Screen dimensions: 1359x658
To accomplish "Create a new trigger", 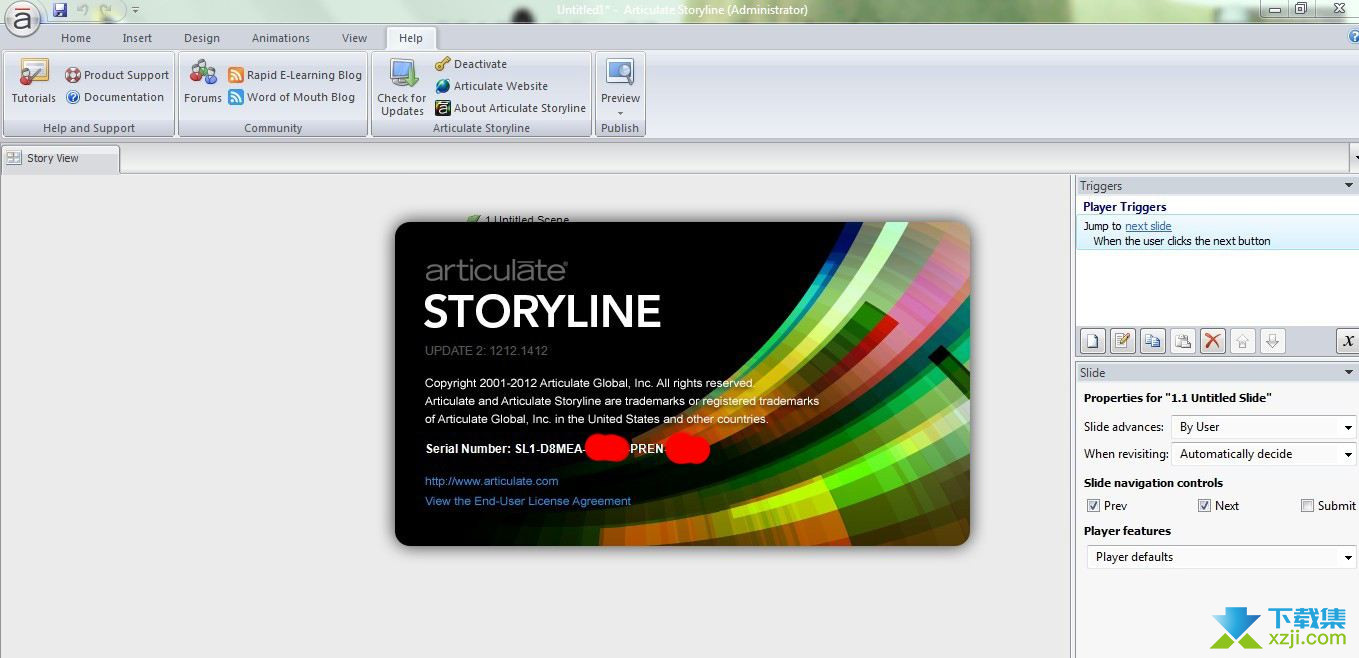I will (x=1093, y=341).
